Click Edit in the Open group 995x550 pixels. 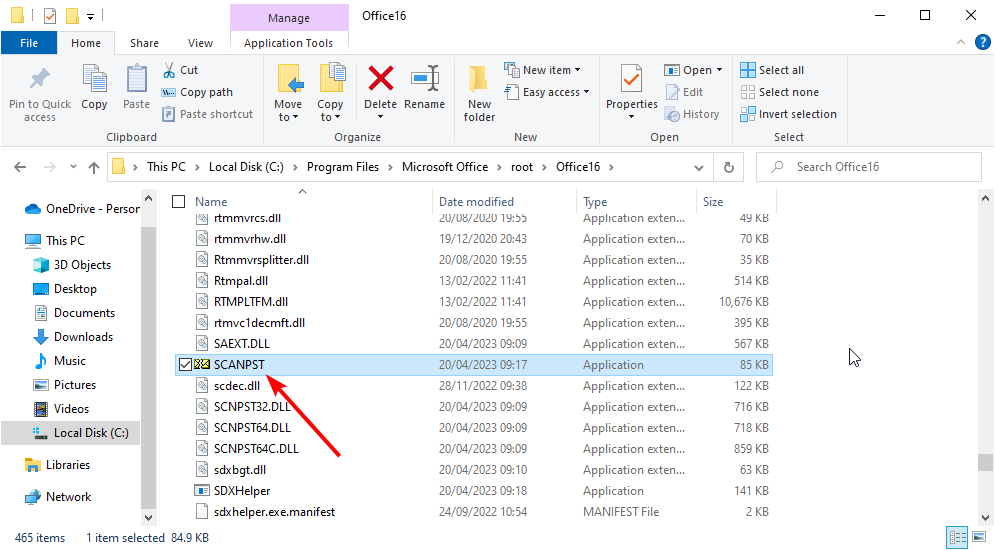pyautogui.click(x=684, y=92)
